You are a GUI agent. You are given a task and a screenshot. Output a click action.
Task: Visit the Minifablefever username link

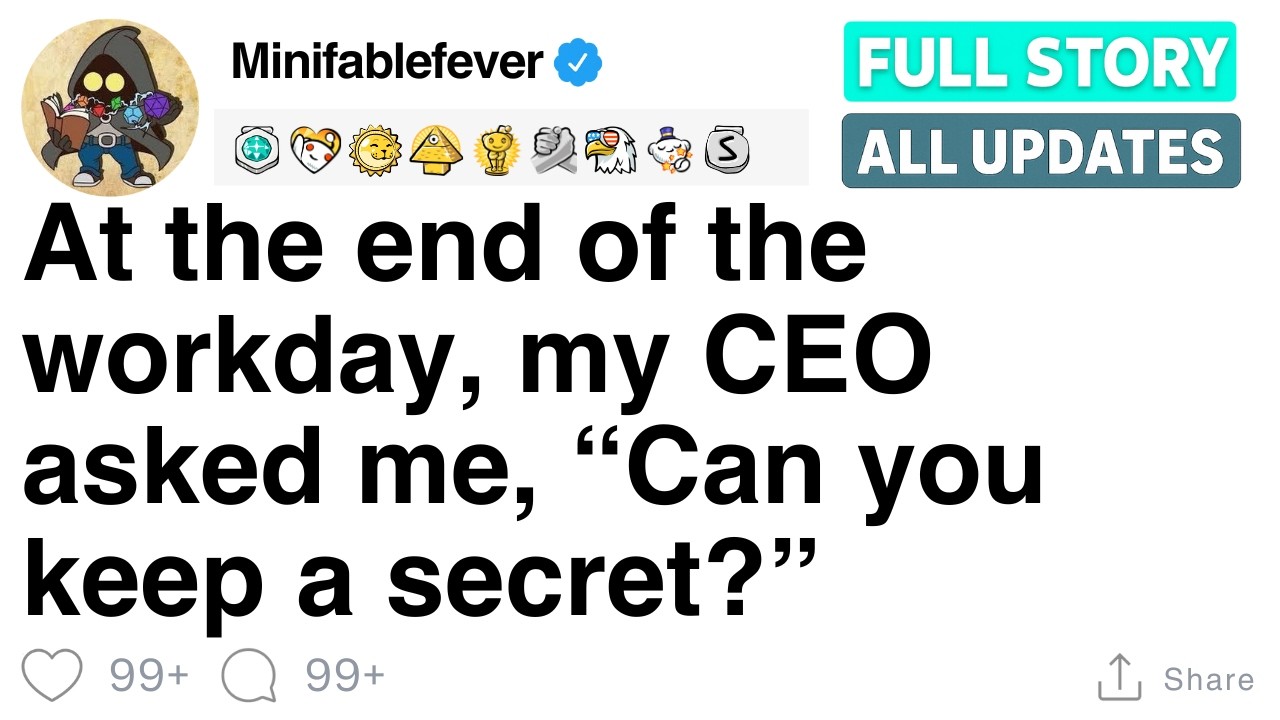[x=387, y=63]
